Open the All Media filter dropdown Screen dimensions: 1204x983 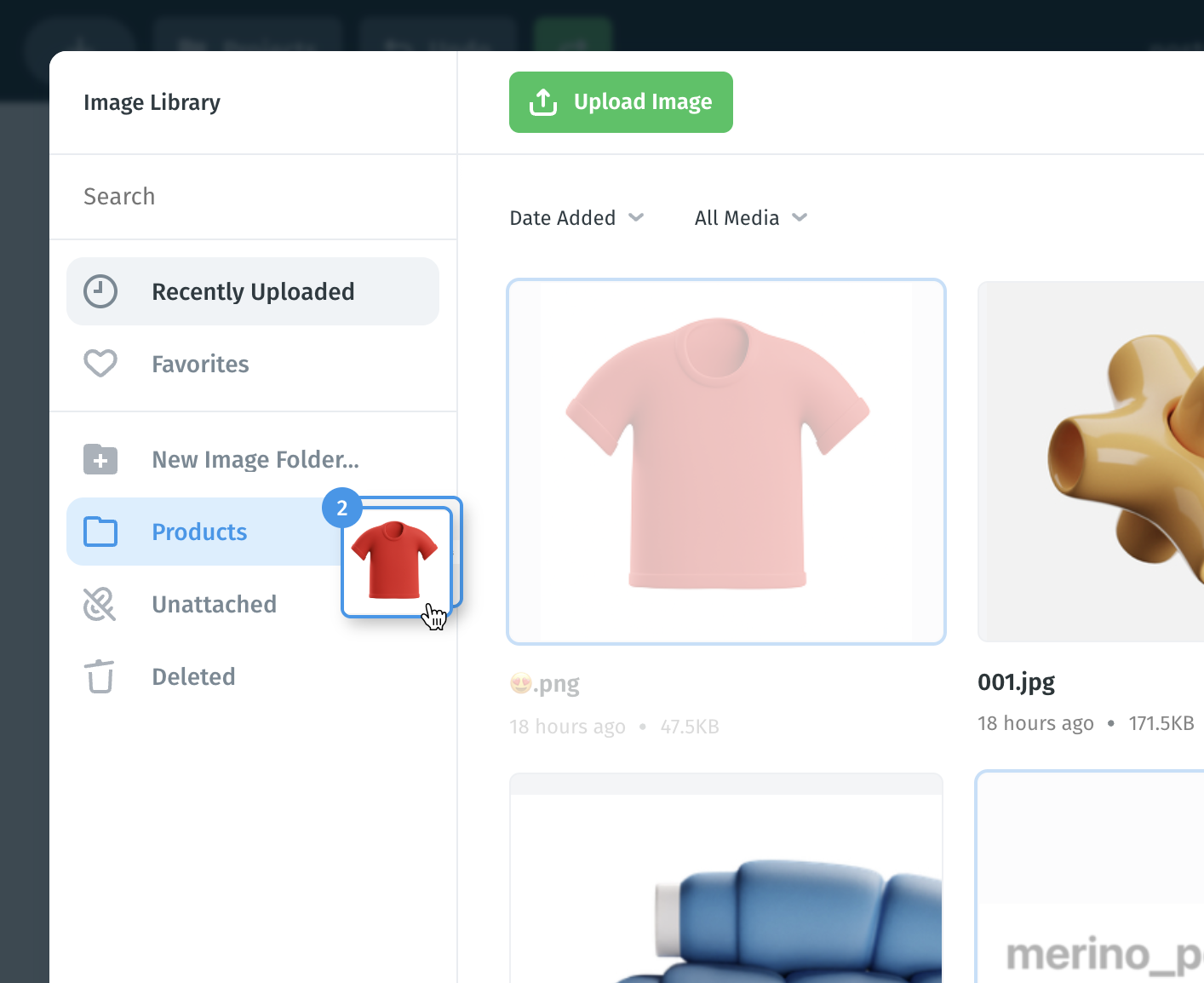point(751,218)
